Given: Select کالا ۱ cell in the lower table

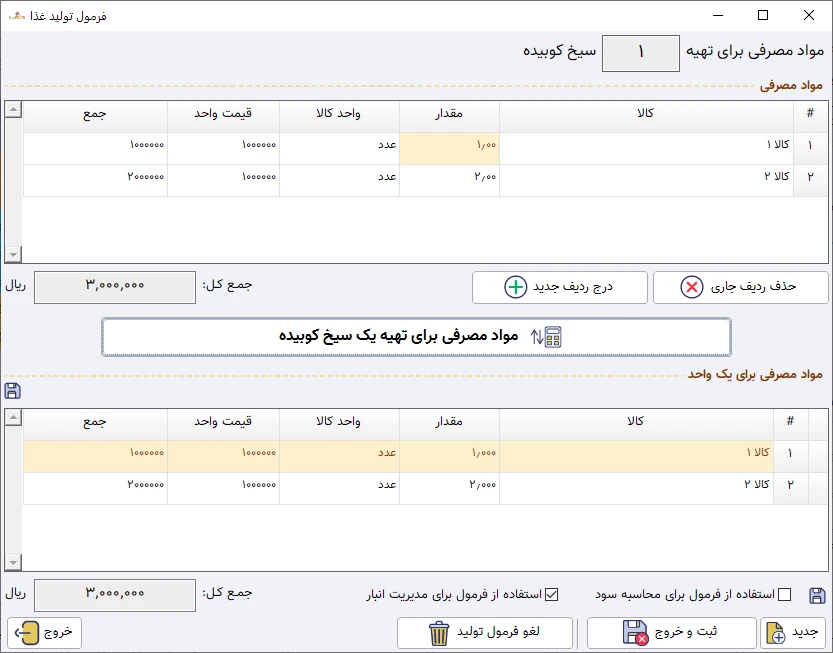Looking at the screenshot, I should pyautogui.click(x=636, y=456).
